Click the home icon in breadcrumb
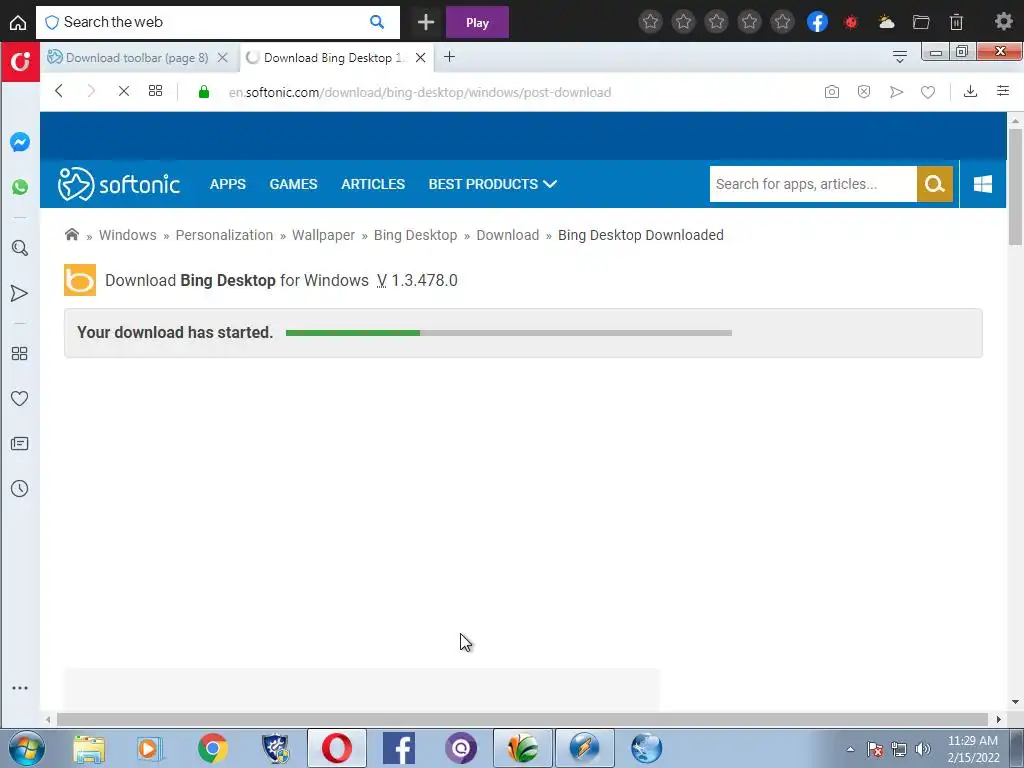The height and width of the screenshot is (768, 1024). 72,234
